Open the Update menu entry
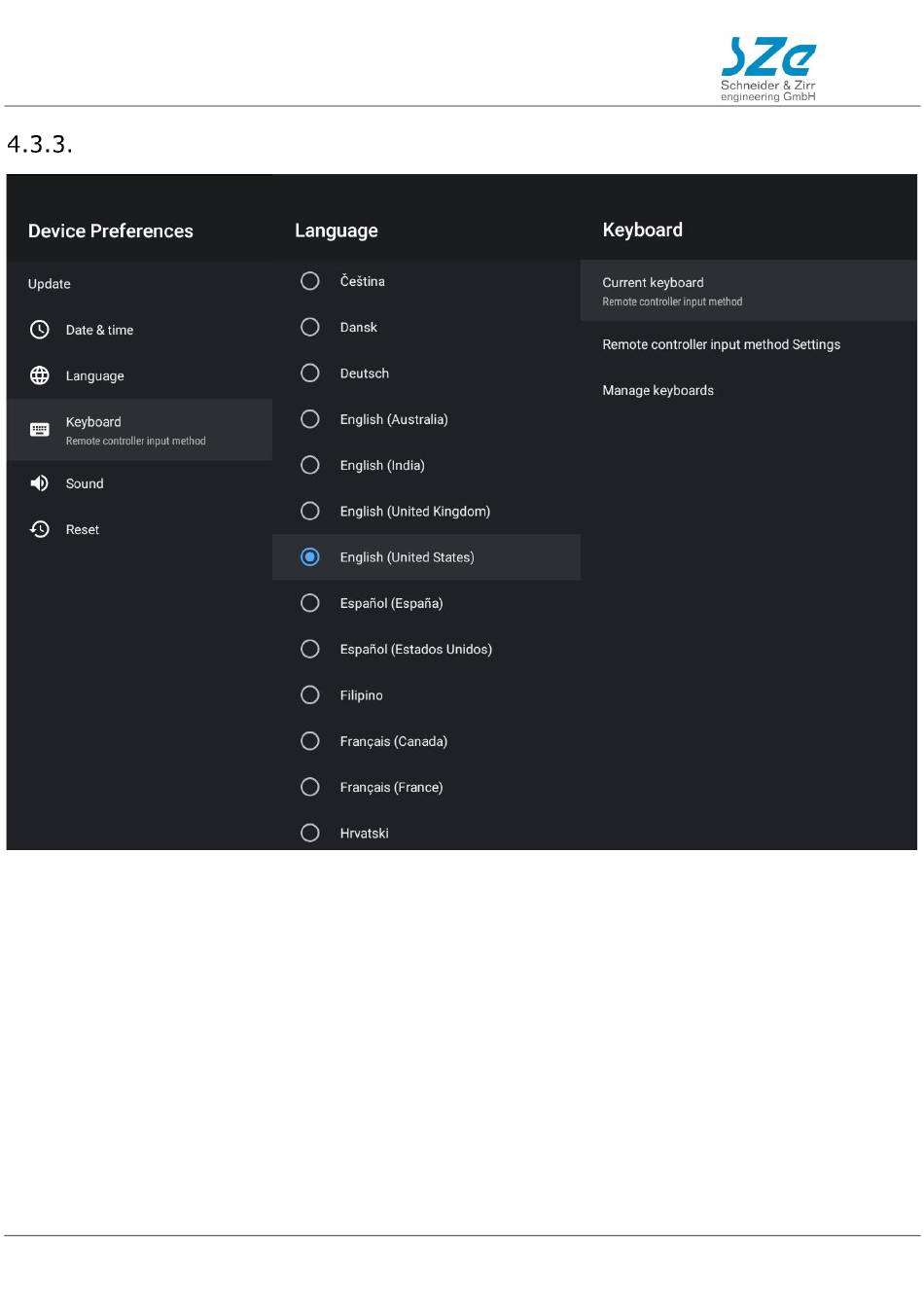This screenshot has height=1316, width=924. coord(139,284)
